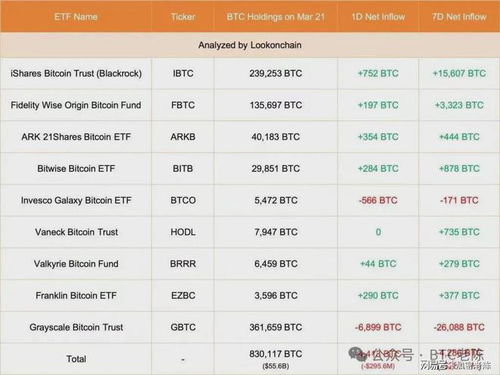Viewport: 500px width, 375px height.
Task: Click the EZBC ticker cell
Action: pos(183,295)
